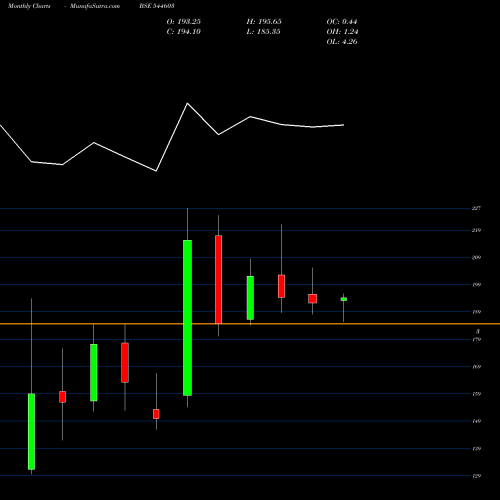Viewport: 500px width, 500px height.
Task: Select the open value "O: 193.25"
Action: (x=184, y=22)
